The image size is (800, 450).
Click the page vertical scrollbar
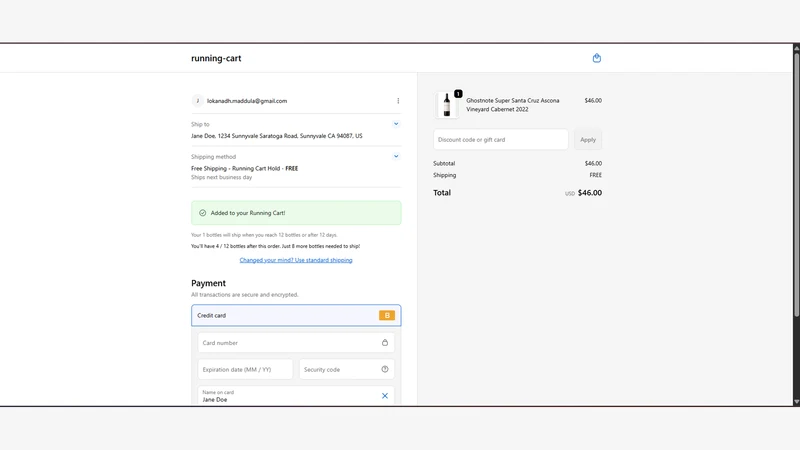pyautogui.click(x=796, y=224)
